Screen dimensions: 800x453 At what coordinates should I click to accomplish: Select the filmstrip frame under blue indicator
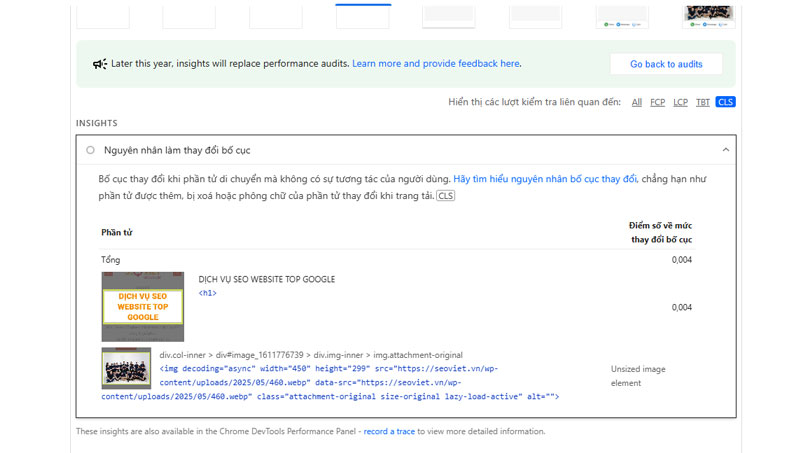point(363,16)
